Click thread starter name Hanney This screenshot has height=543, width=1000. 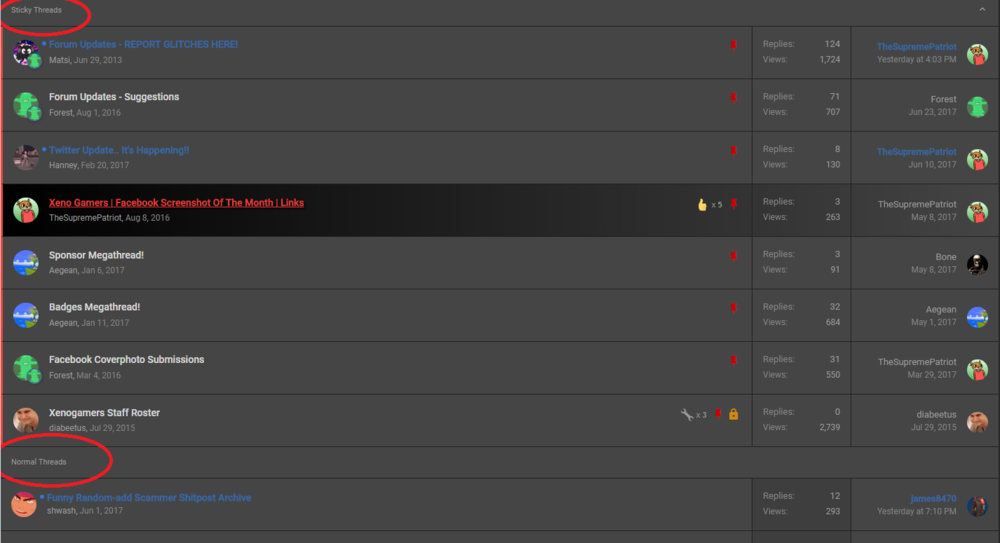[x=63, y=165]
